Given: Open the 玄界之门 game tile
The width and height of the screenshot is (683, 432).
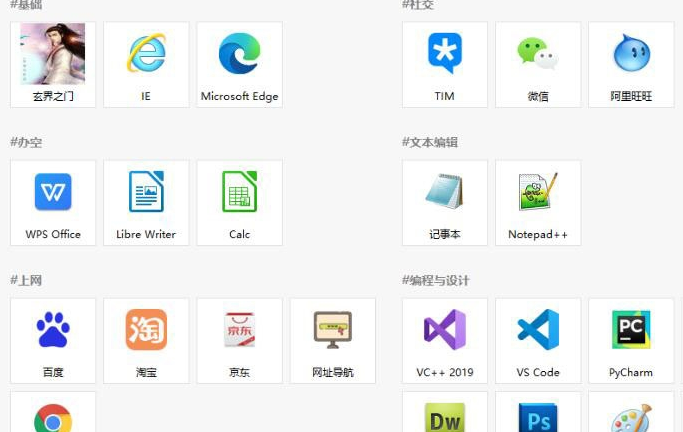Looking at the screenshot, I should point(53,64).
